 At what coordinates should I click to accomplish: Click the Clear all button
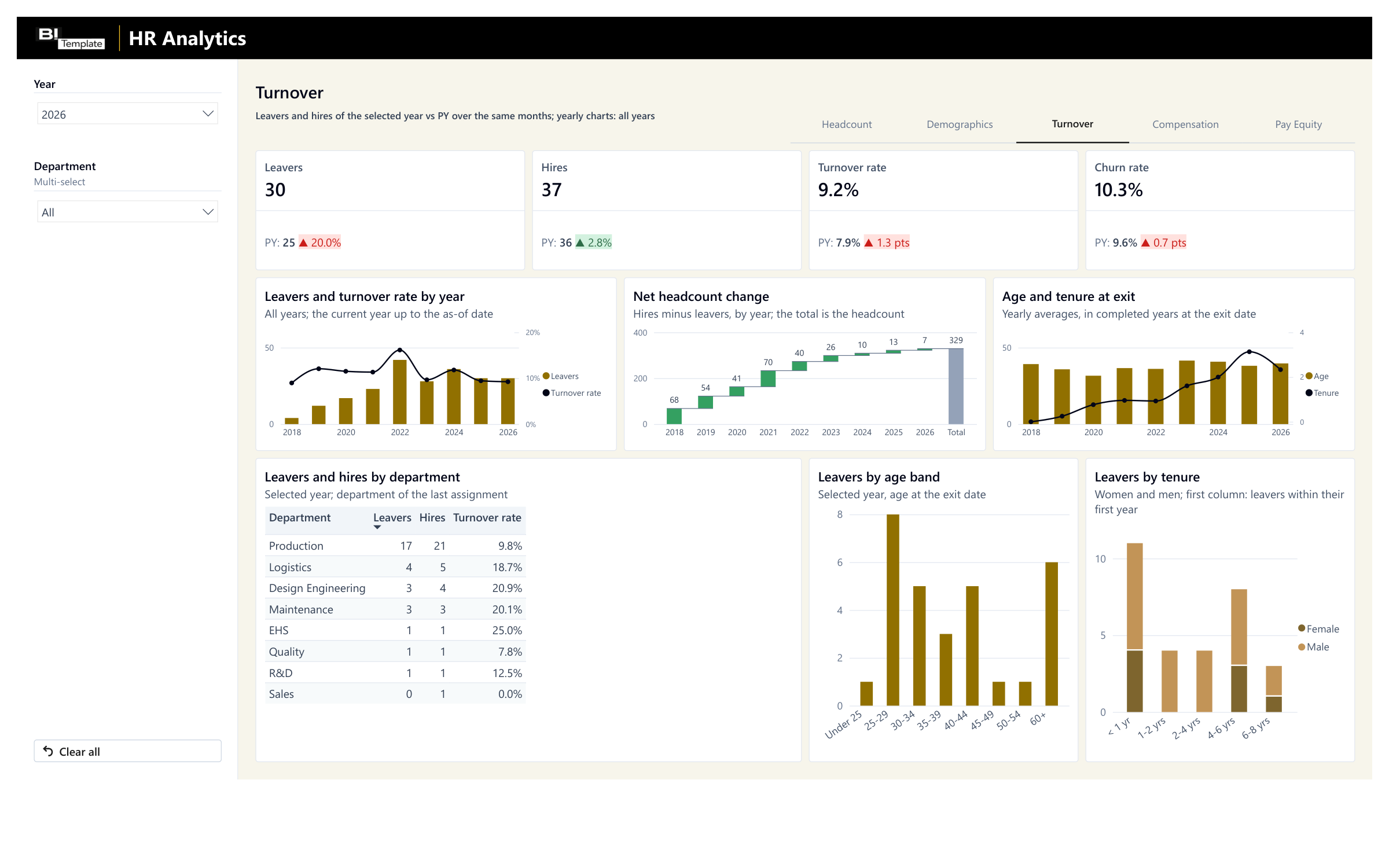click(127, 751)
